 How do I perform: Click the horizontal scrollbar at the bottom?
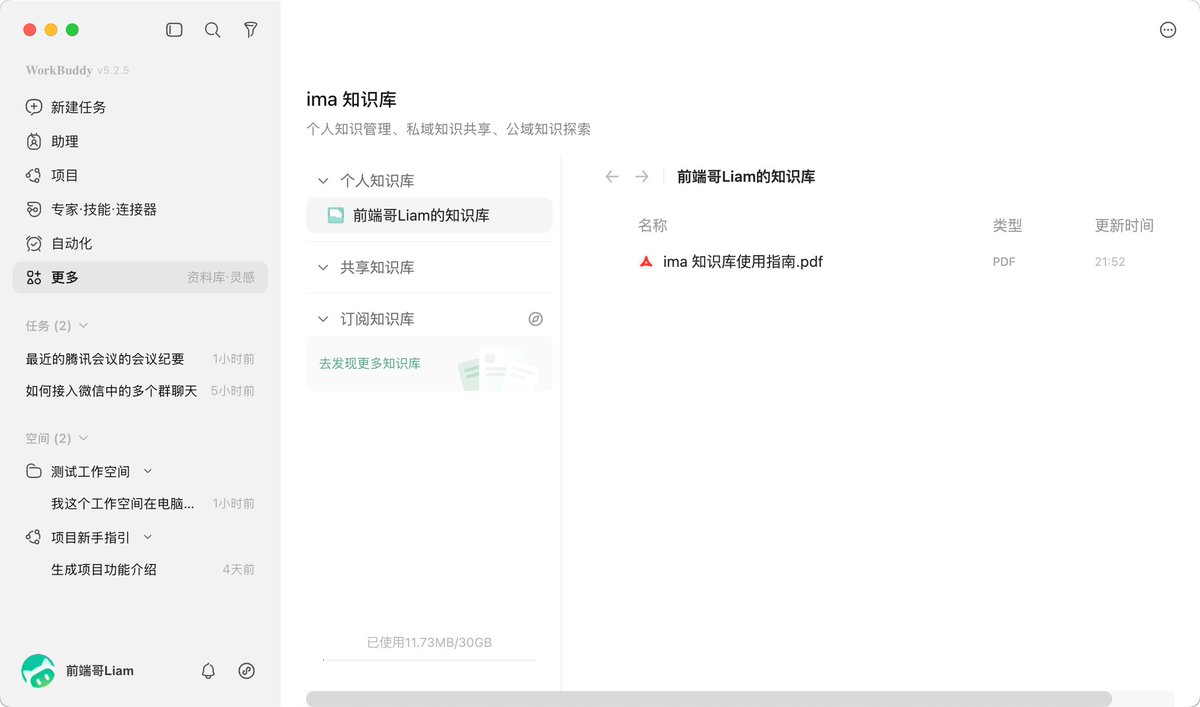tap(709, 699)
